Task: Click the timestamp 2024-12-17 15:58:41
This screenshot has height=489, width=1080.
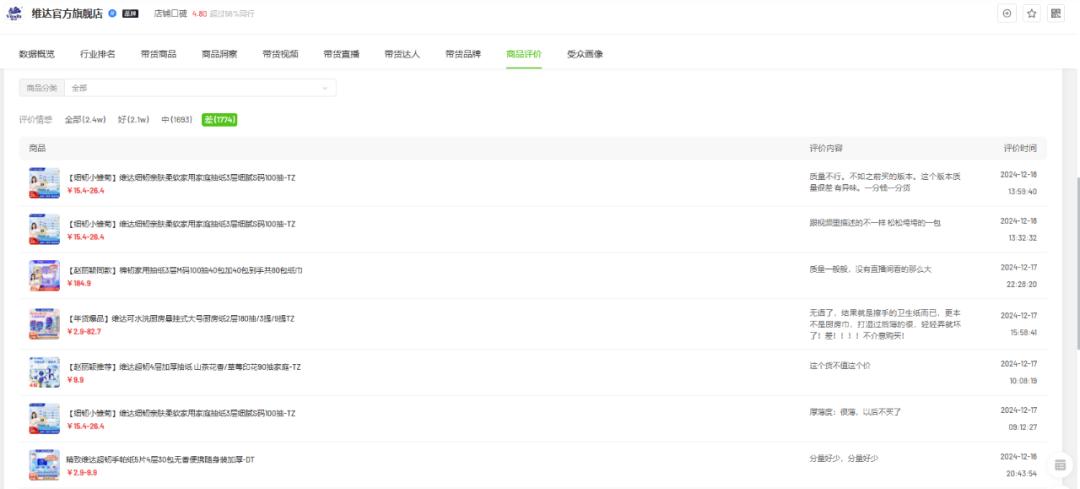Action: [1018, 324]
